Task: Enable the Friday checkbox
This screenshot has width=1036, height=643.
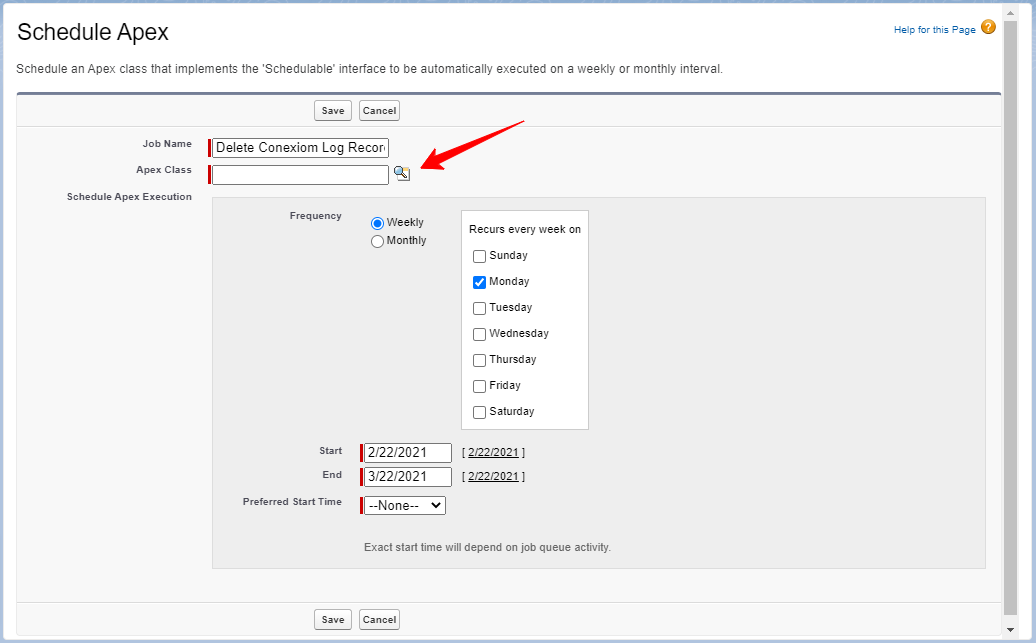Action: (x=479, y=385)
